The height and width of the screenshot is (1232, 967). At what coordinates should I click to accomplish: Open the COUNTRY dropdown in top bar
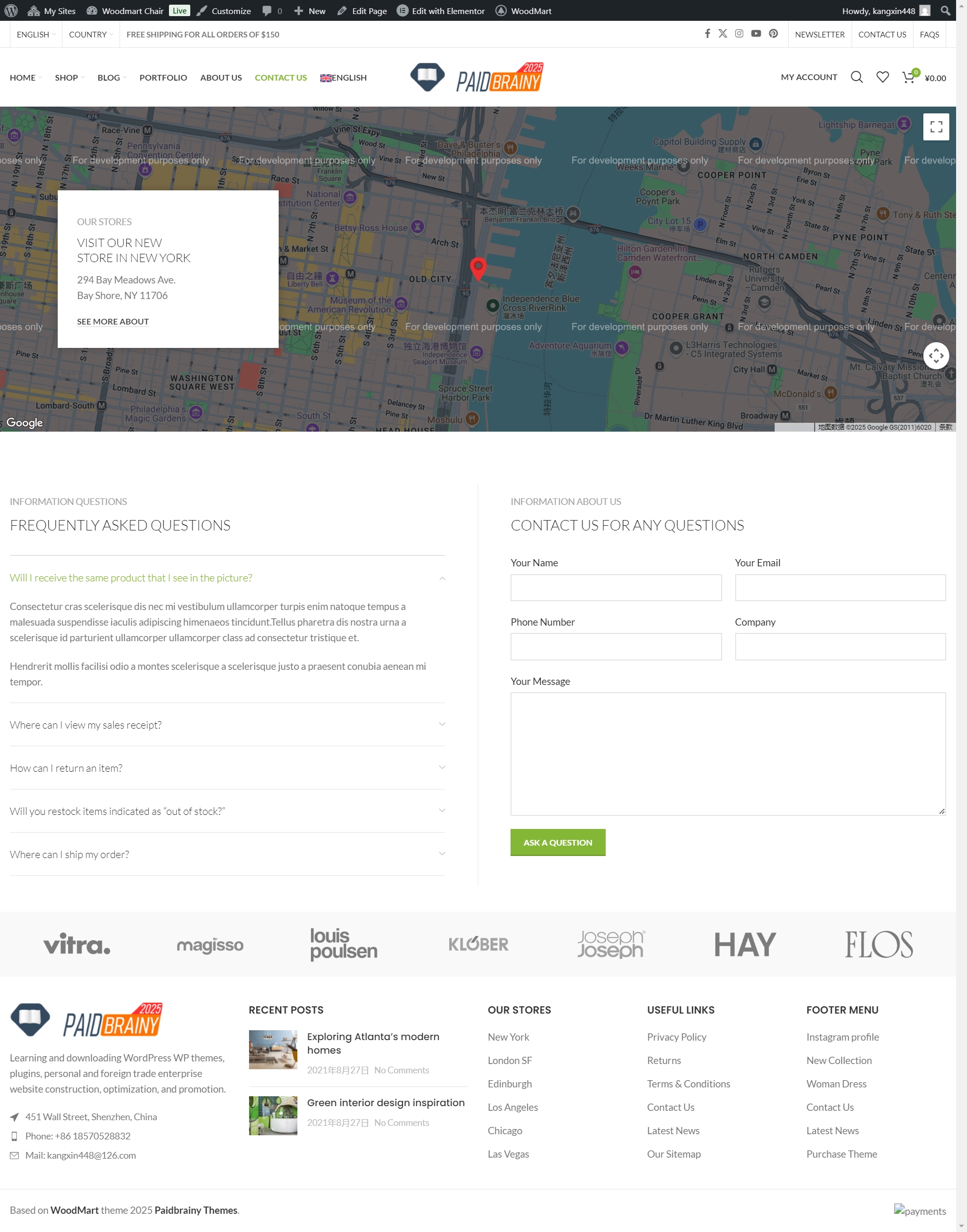(x=90, y=34)
